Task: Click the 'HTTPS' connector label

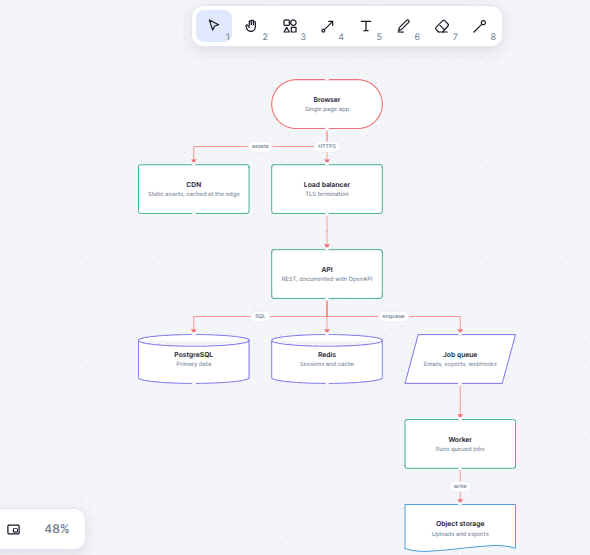Action: pos(327,146)
